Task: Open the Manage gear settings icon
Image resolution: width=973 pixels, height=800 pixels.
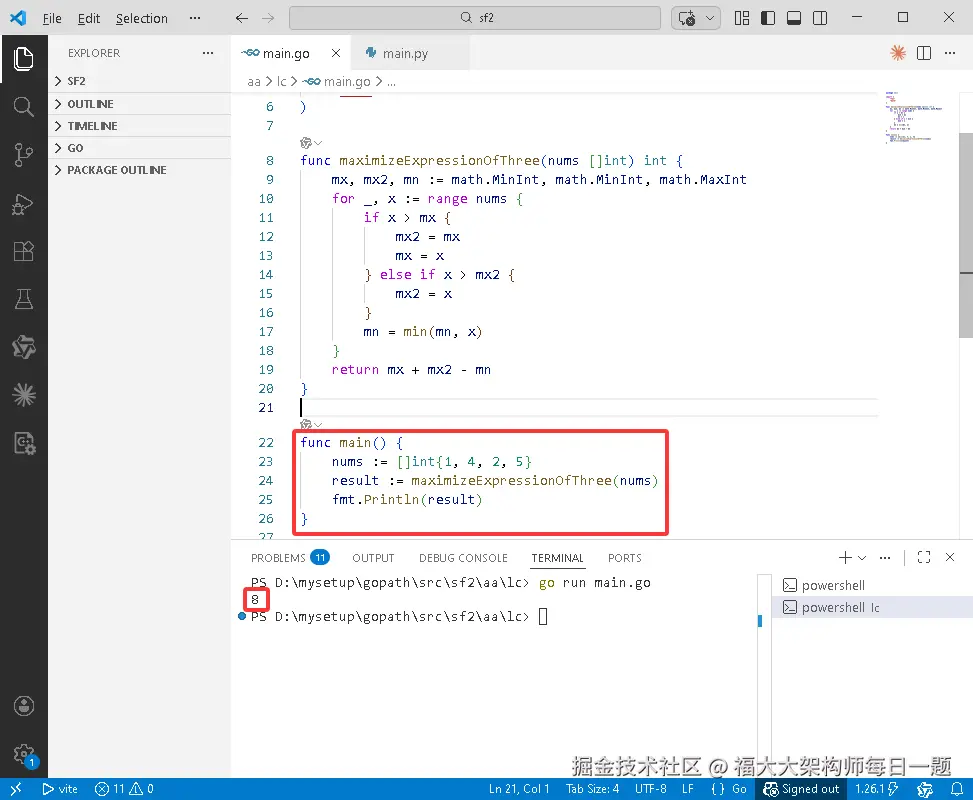Action: (x=24, y=754)
